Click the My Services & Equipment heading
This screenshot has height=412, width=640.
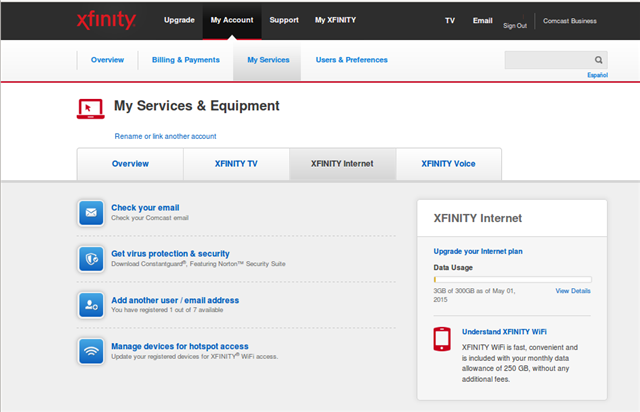click(196, 106)
